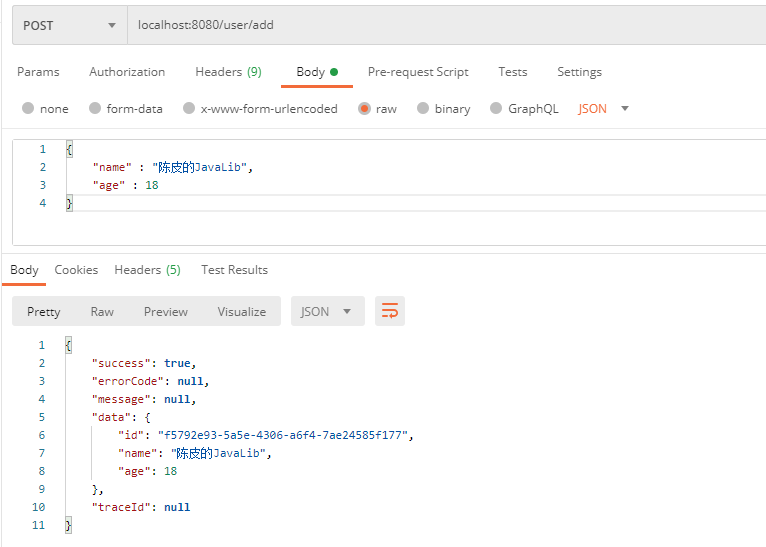
Task: Switch response view to Raw
Action: (102, 311)
